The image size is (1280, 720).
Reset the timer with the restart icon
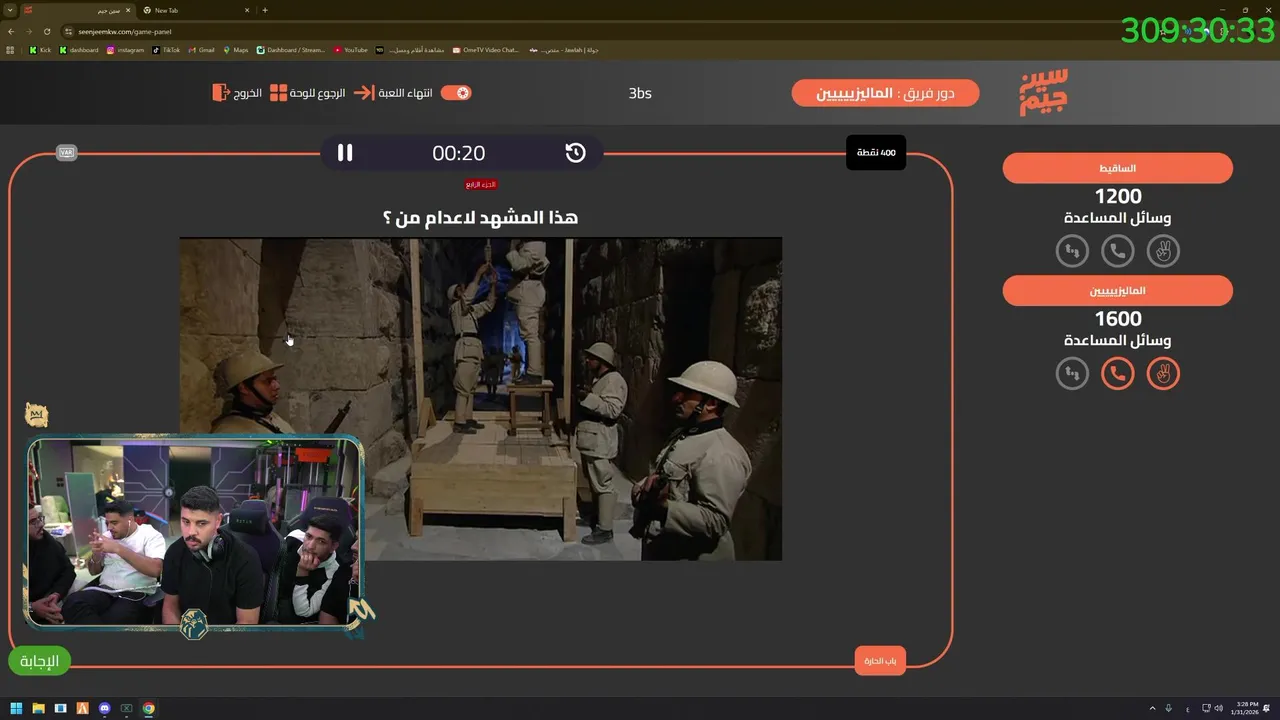pos(575,153)
